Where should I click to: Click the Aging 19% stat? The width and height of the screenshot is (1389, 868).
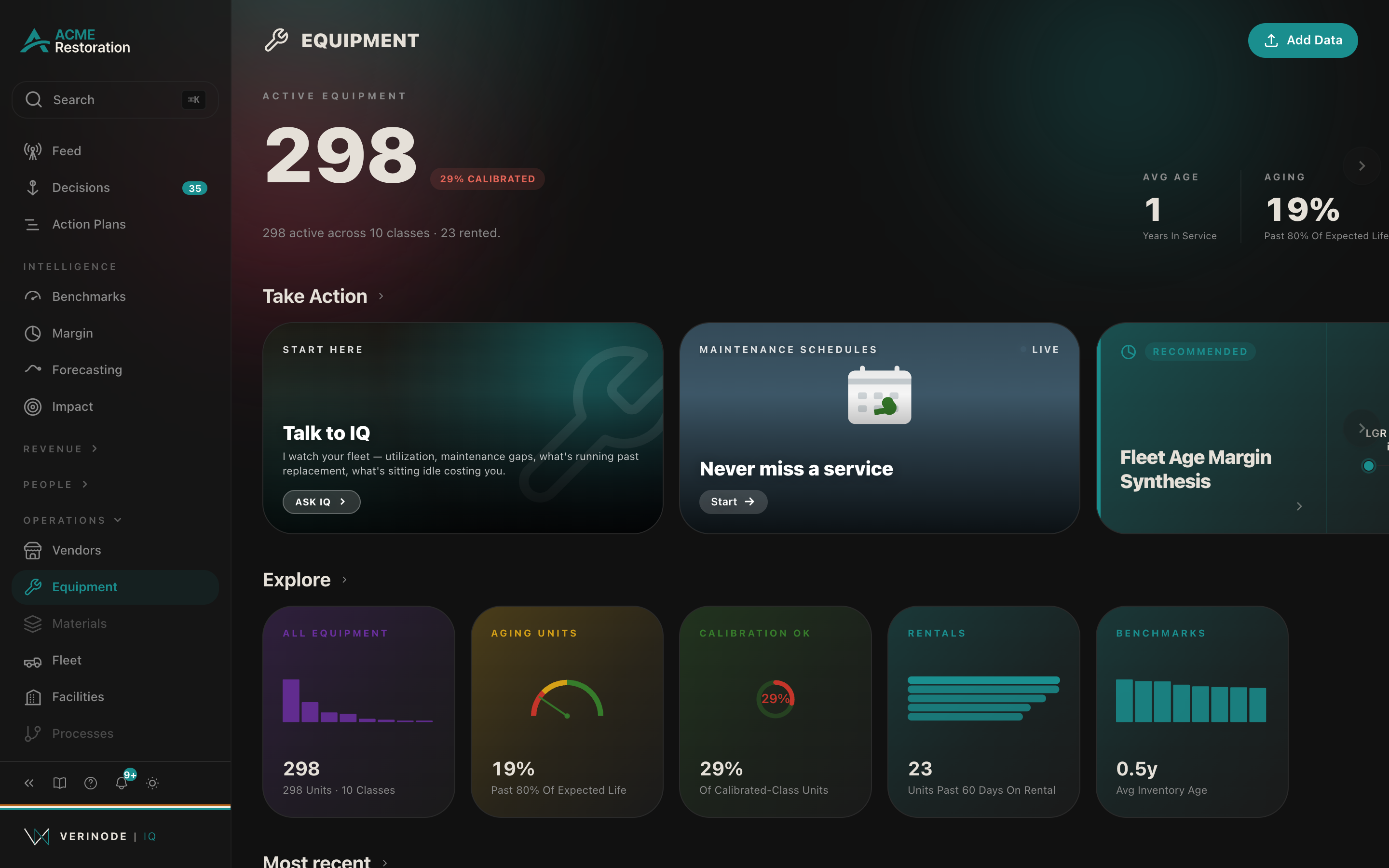1303,210
